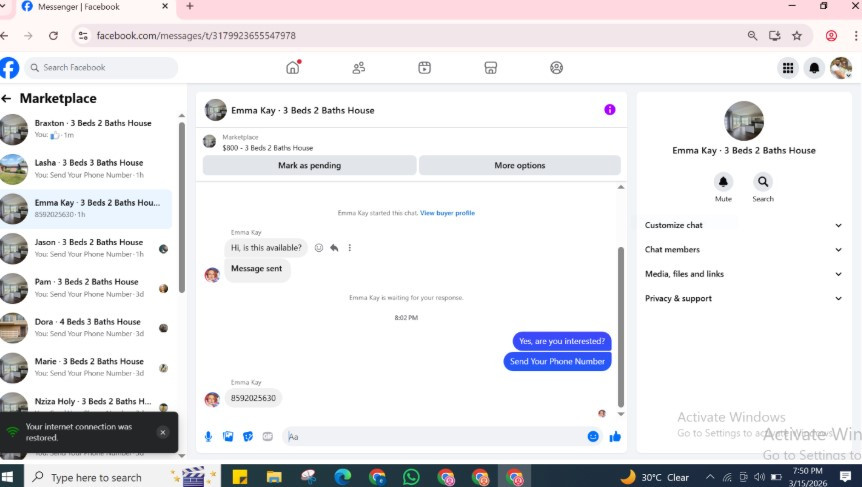This screenshot has height=487, width=862.
Task: Reload the page with the browser refresh button
Action: point(53,36)
